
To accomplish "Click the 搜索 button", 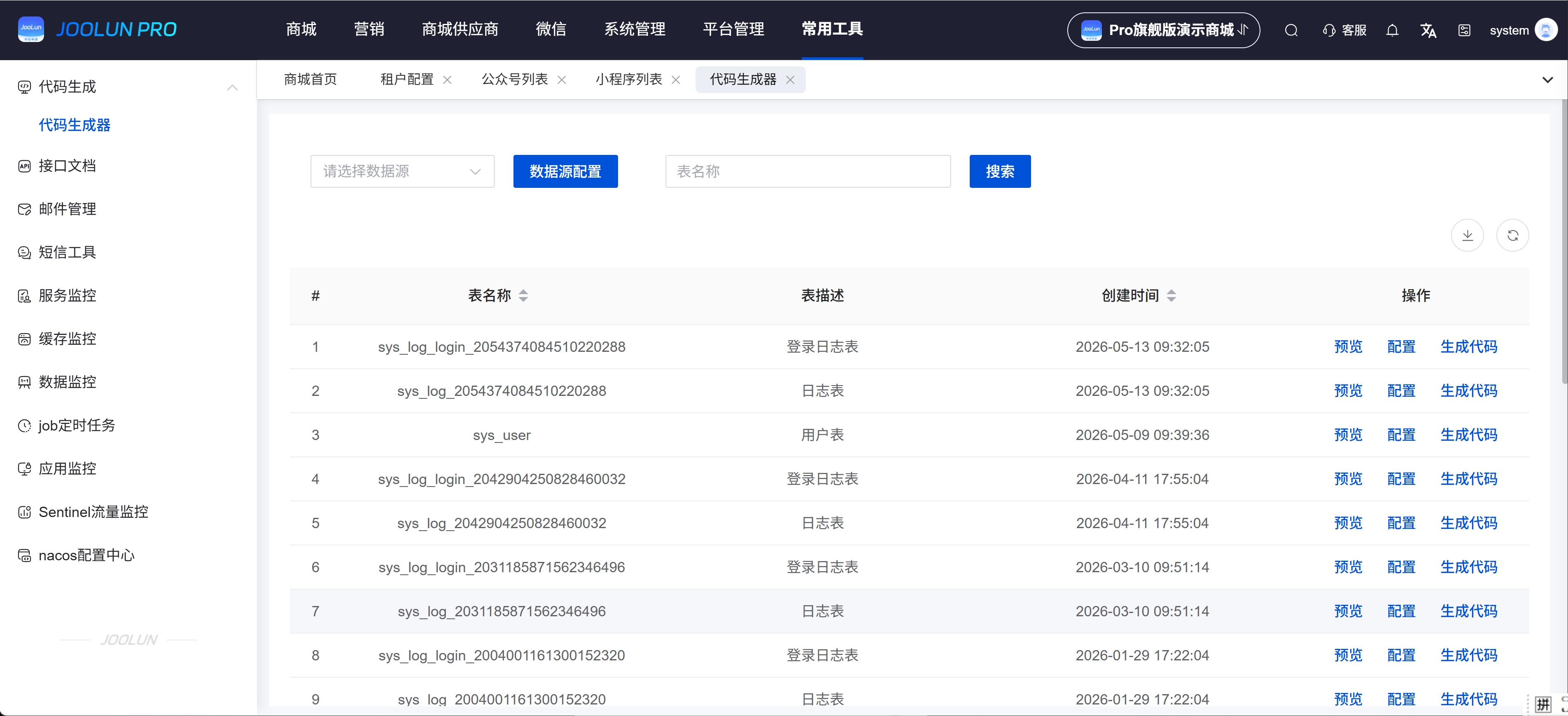I will [1000, 172].
